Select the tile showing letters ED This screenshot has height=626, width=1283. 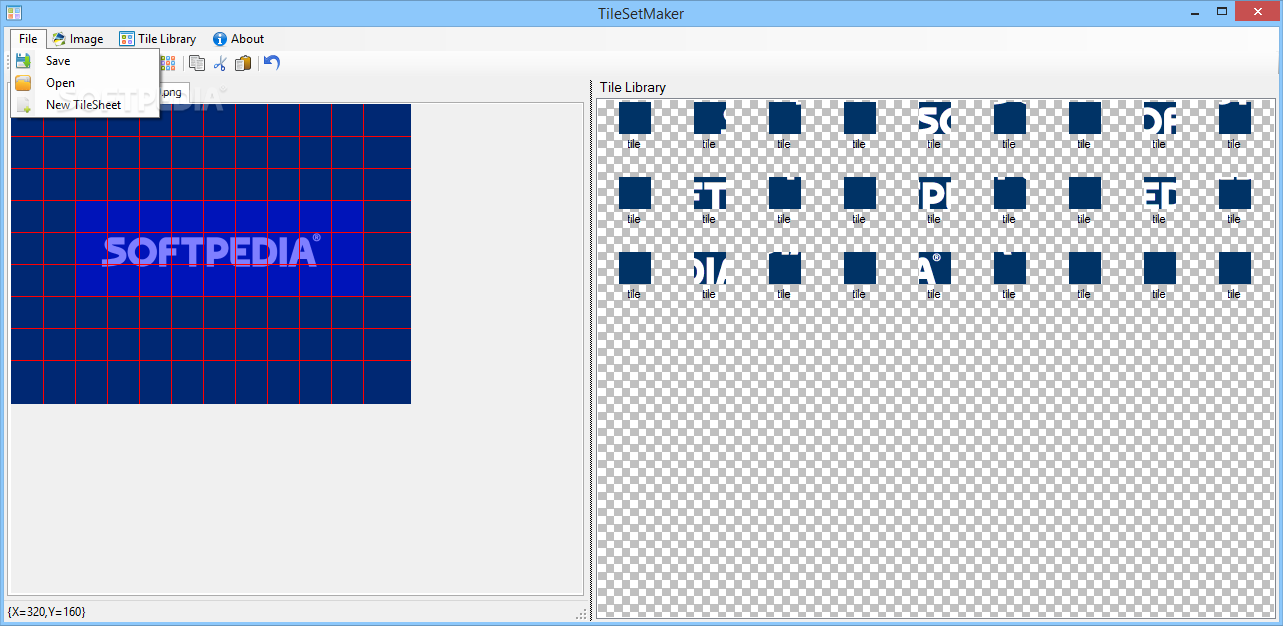1159,193
